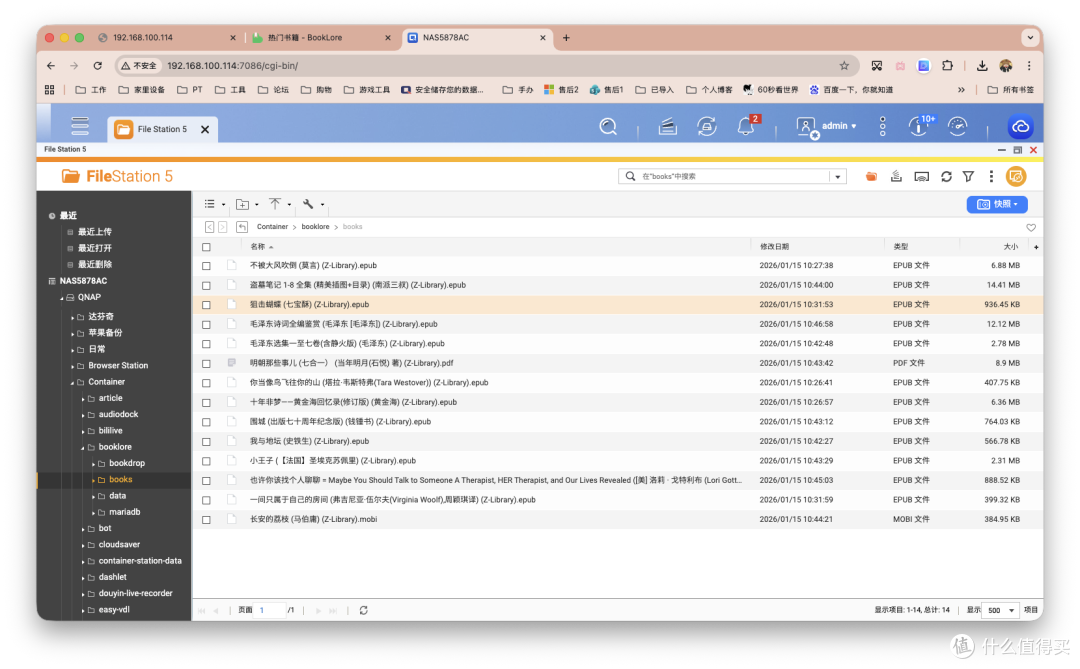Check the box for 小王子 epub

(x=207, y=461)
